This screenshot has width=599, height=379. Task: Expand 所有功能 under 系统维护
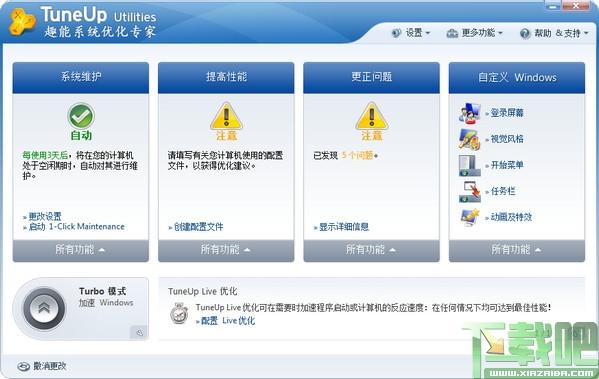pyautogui.click(x=81, y=250)
